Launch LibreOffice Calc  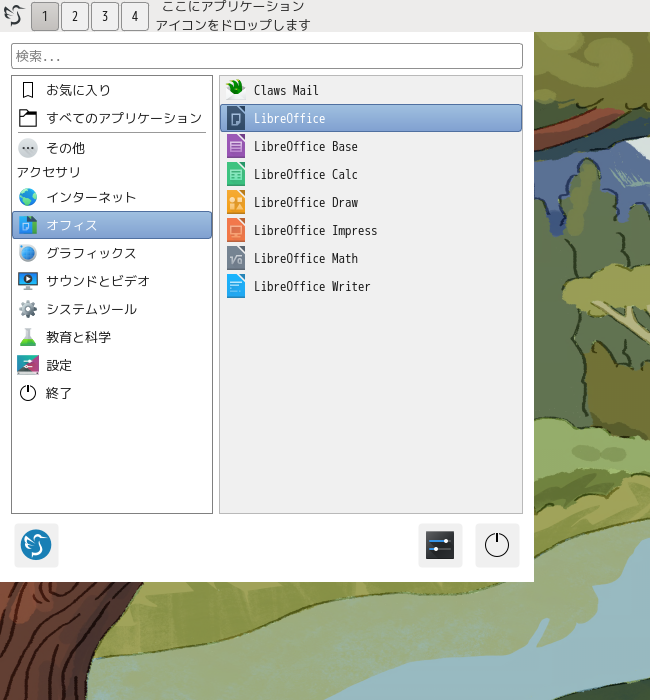click(x=371, y=174)
